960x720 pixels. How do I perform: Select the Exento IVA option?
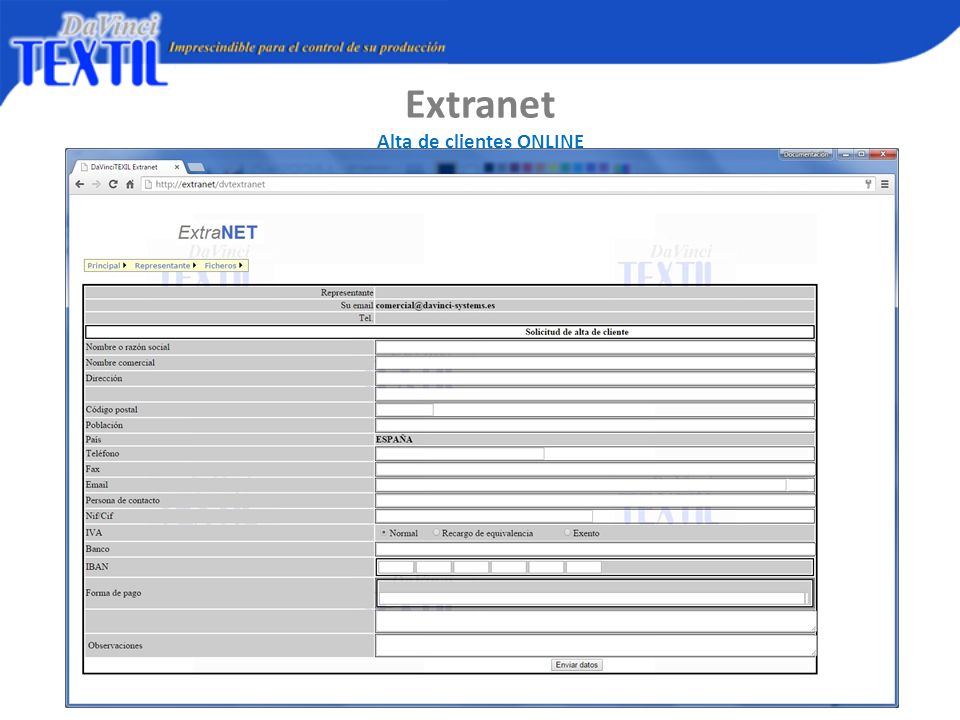click(x=568, y=533)
